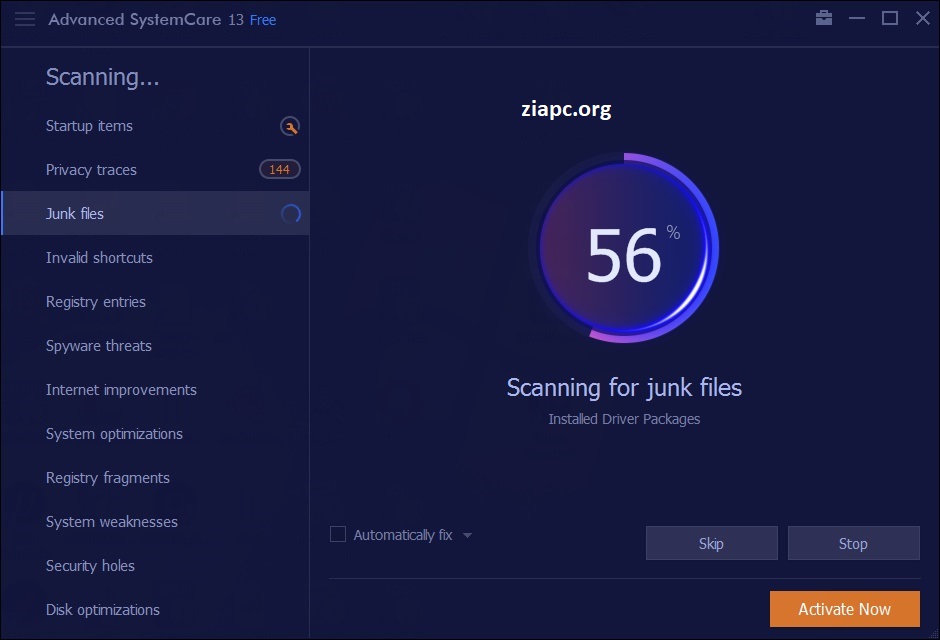Expand the Automatically fix options dropdown
Screen dimensions: 940x640
467,534
